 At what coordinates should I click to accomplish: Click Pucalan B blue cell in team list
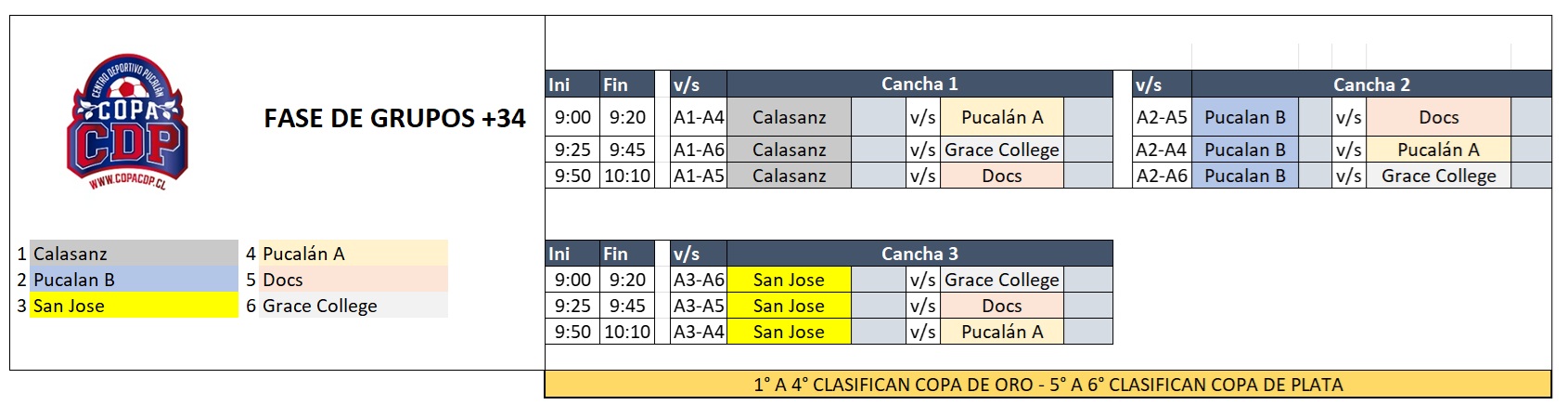point(134,280)
